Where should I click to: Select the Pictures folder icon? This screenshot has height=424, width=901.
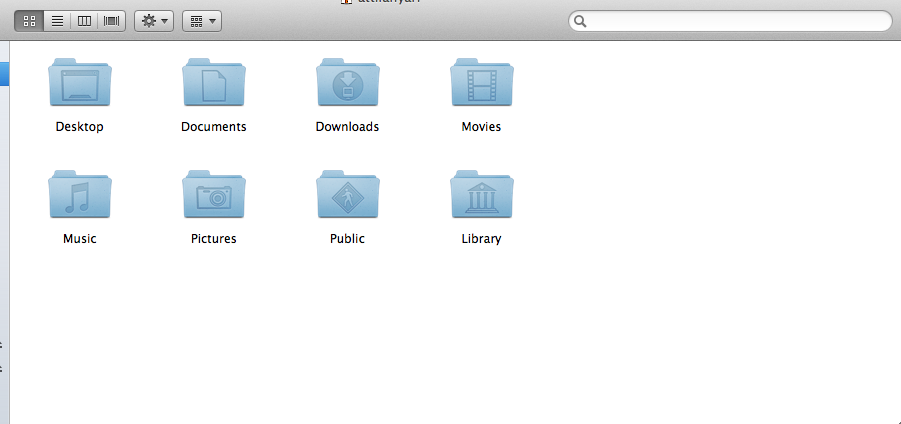214,194
